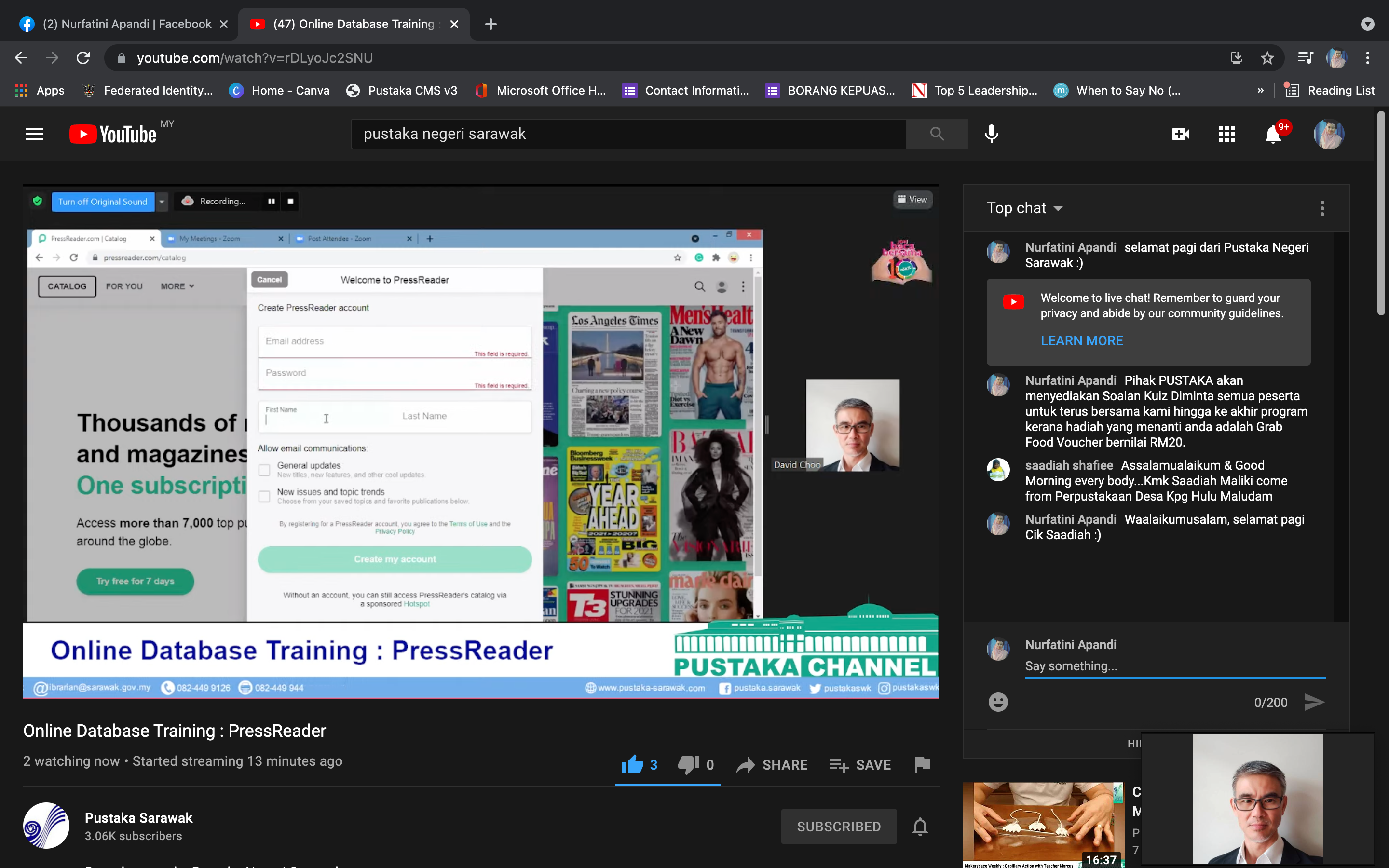The width and height of the screenshot is (1389, 868).
Task: Open YouTube account avatar menu
Action: [x=1329, y=134]
